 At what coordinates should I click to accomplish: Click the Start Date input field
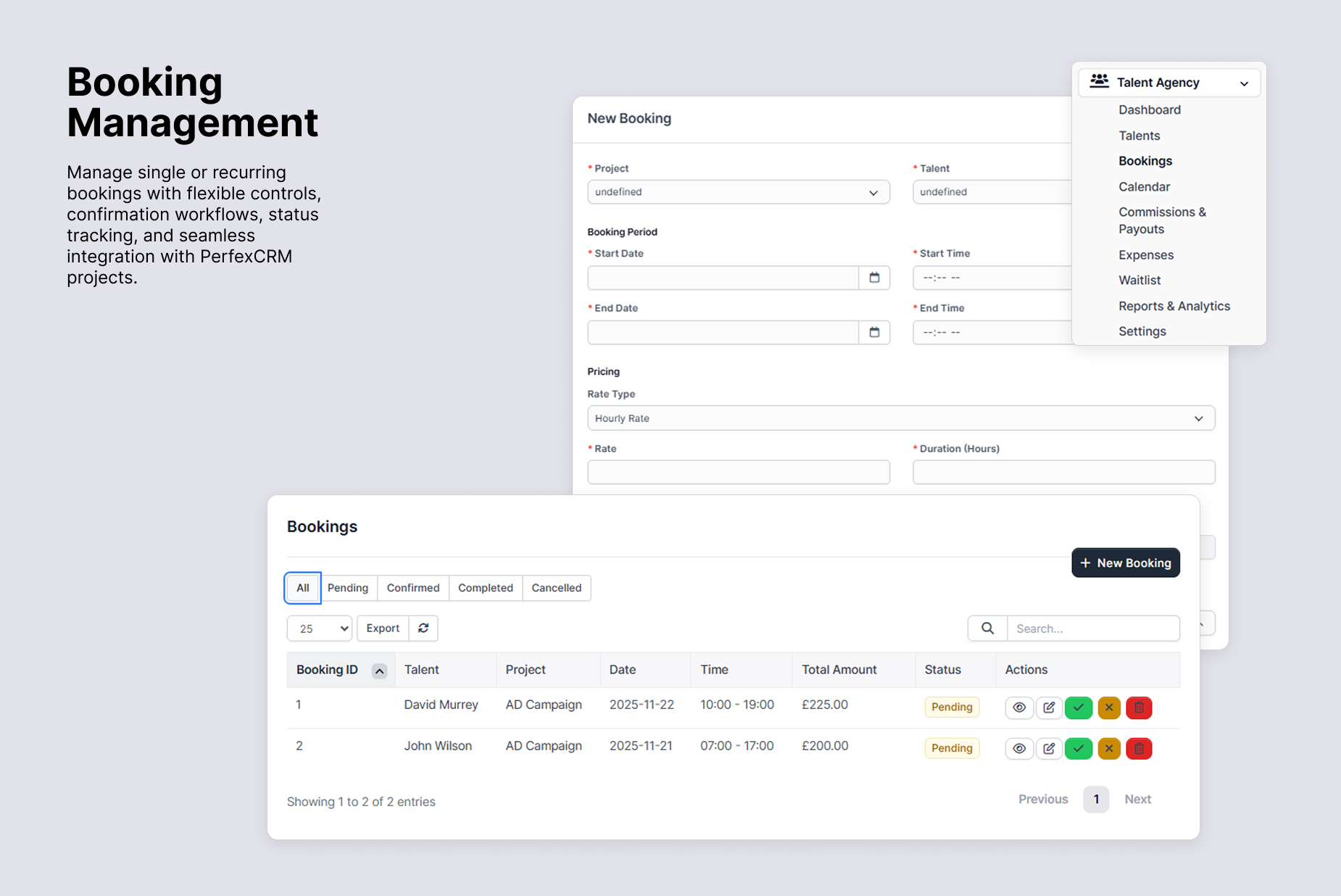723,278
